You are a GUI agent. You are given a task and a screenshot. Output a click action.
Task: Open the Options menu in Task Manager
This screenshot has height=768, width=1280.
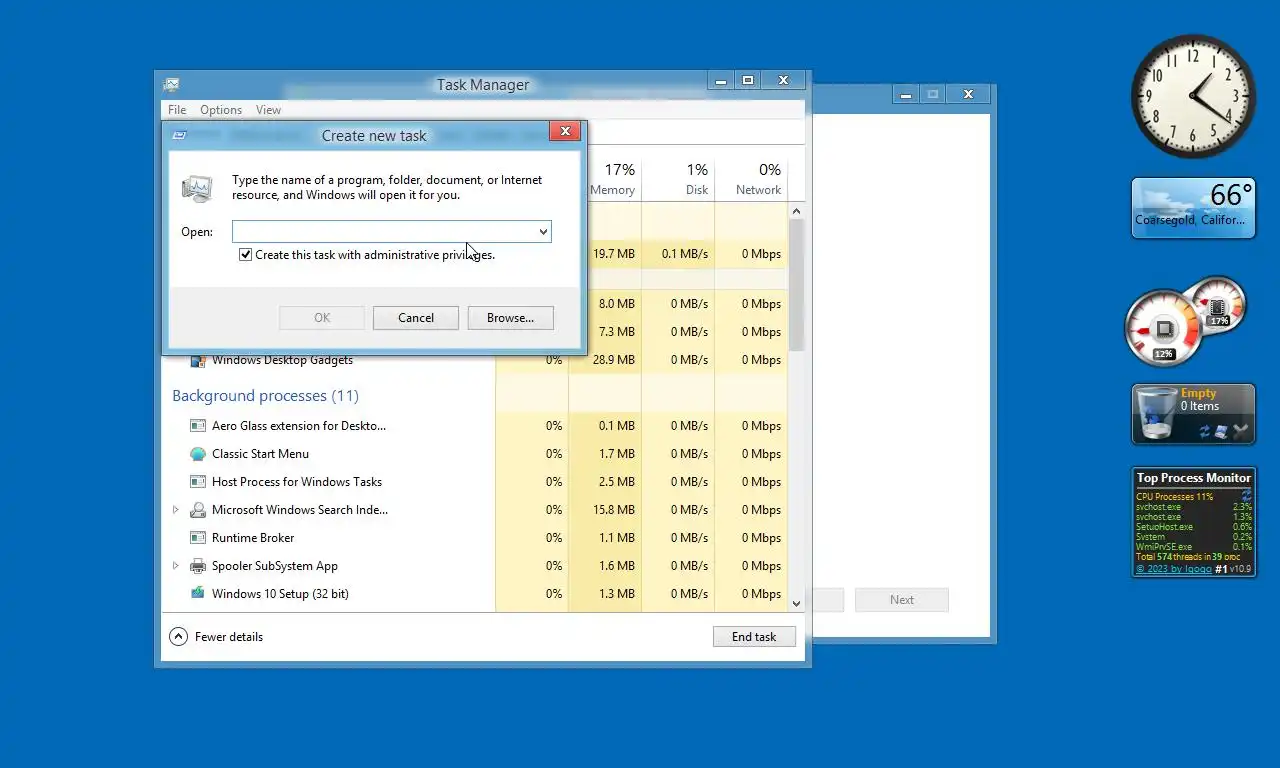point(221,110)
